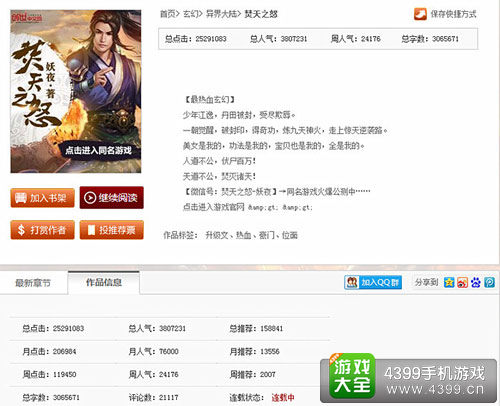This screenshot has height=406, width=500.
Task: Click the 保存快捷方式 shortcut icon
Action: click(x=420, y=14)
